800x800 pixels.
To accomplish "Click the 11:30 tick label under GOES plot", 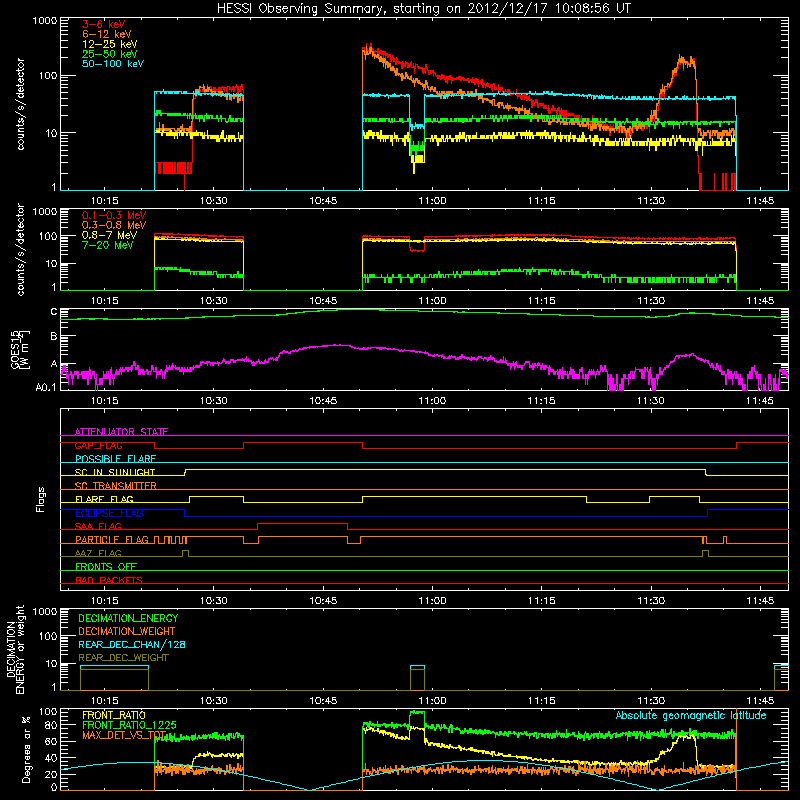I will coord(651,401).
